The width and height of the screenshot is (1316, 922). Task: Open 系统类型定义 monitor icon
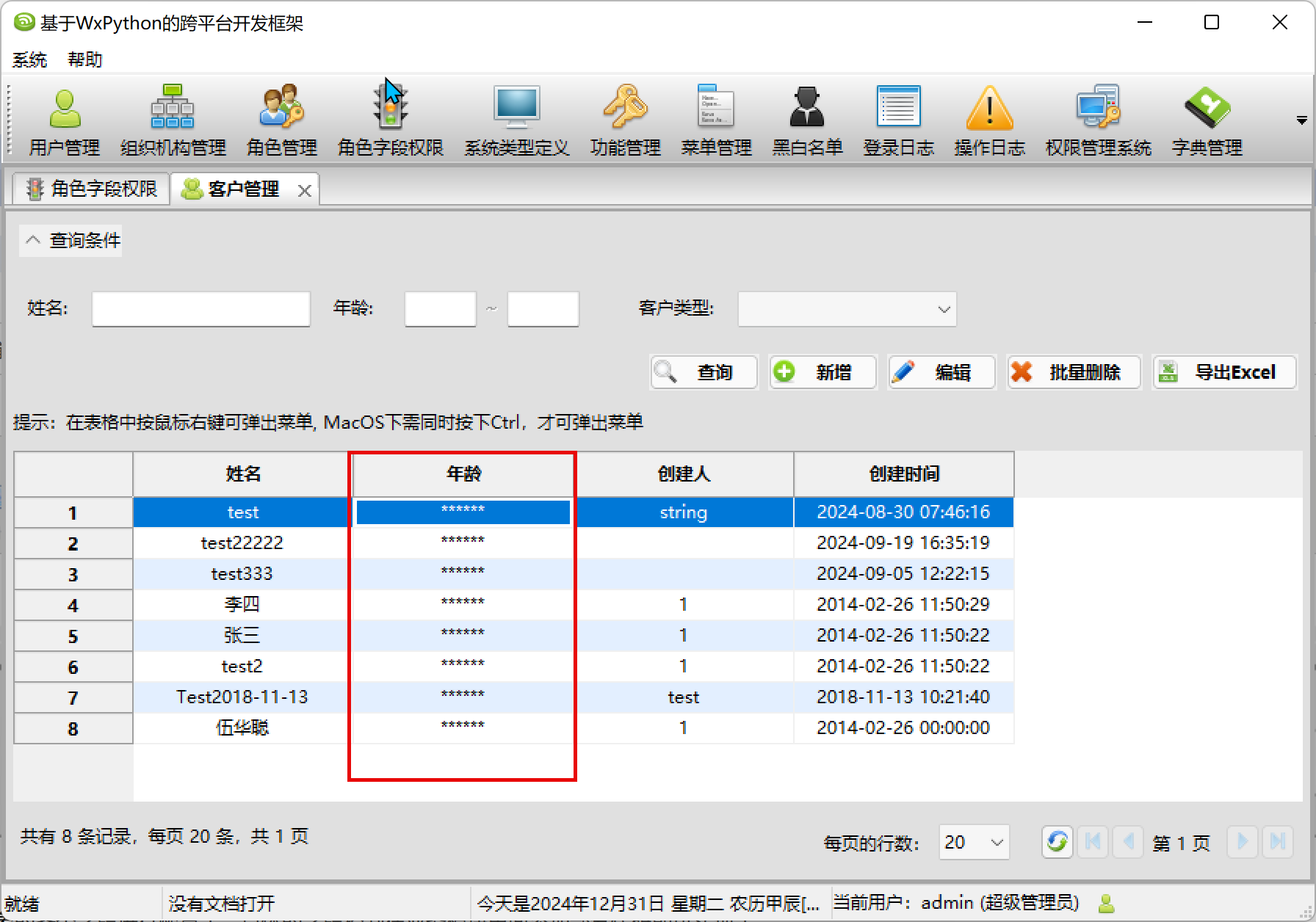(x=516, y=121)
